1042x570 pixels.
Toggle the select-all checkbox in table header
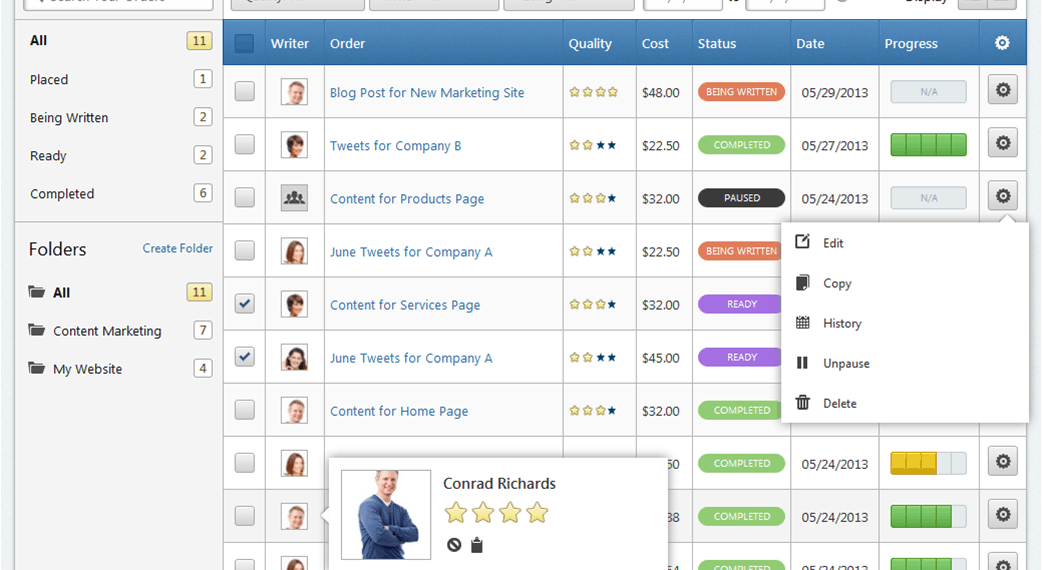point(244,43)
